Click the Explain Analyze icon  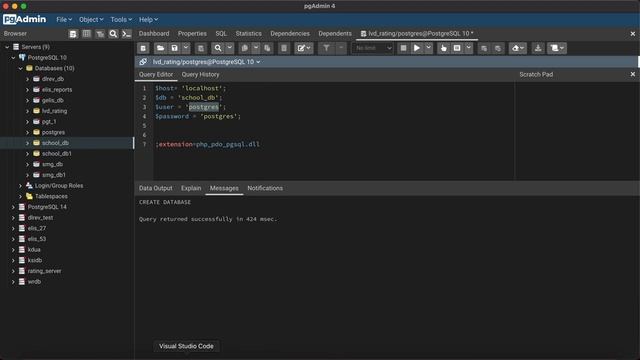click(457, 48)
